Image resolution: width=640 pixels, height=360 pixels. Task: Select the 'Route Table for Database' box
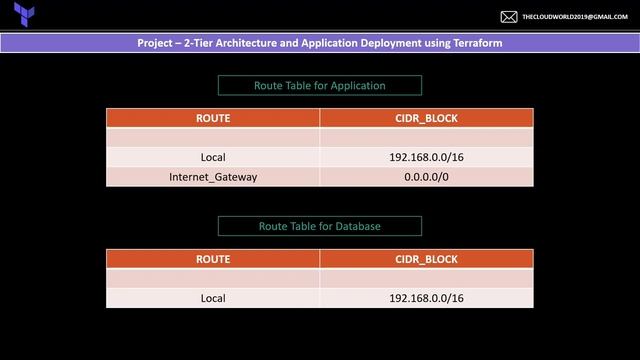click(320, 226)
